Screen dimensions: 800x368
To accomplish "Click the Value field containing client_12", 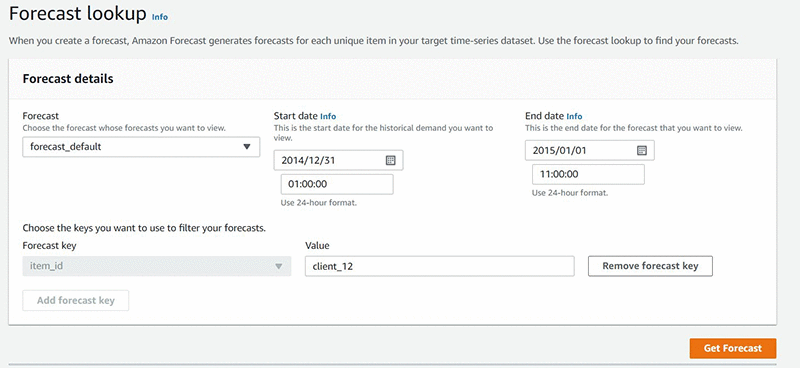I will 440,266.
